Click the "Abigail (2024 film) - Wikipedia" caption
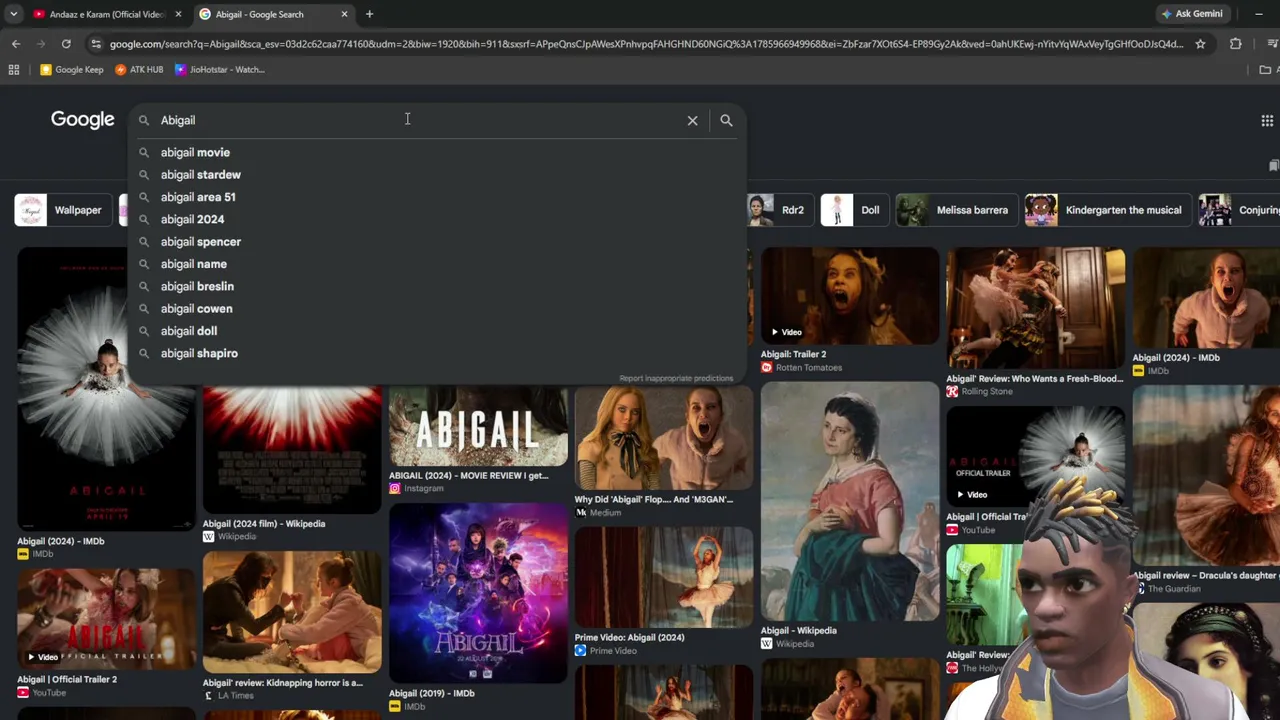 264,523
